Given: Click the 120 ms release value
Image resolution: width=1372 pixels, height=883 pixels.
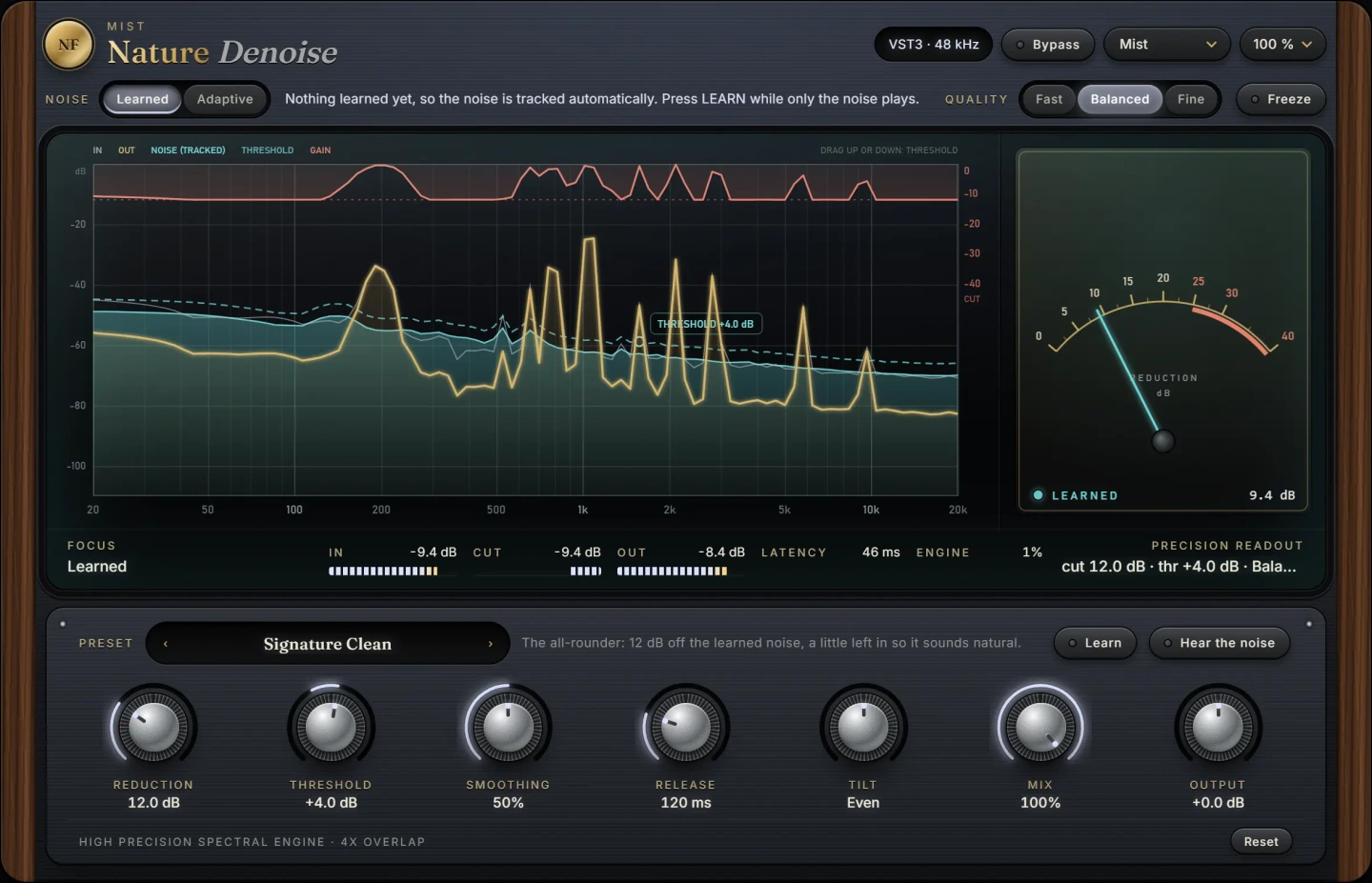Looking at the screenshot, I should [686, 803].
